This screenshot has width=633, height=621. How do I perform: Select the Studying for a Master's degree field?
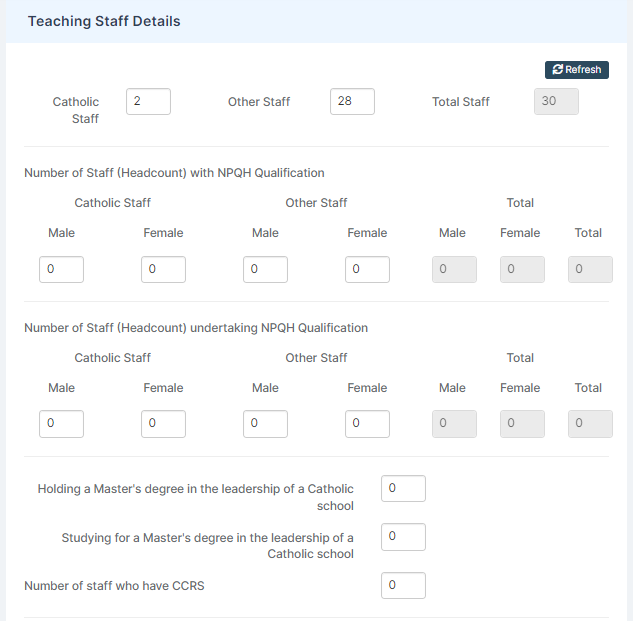pos(403,537)
